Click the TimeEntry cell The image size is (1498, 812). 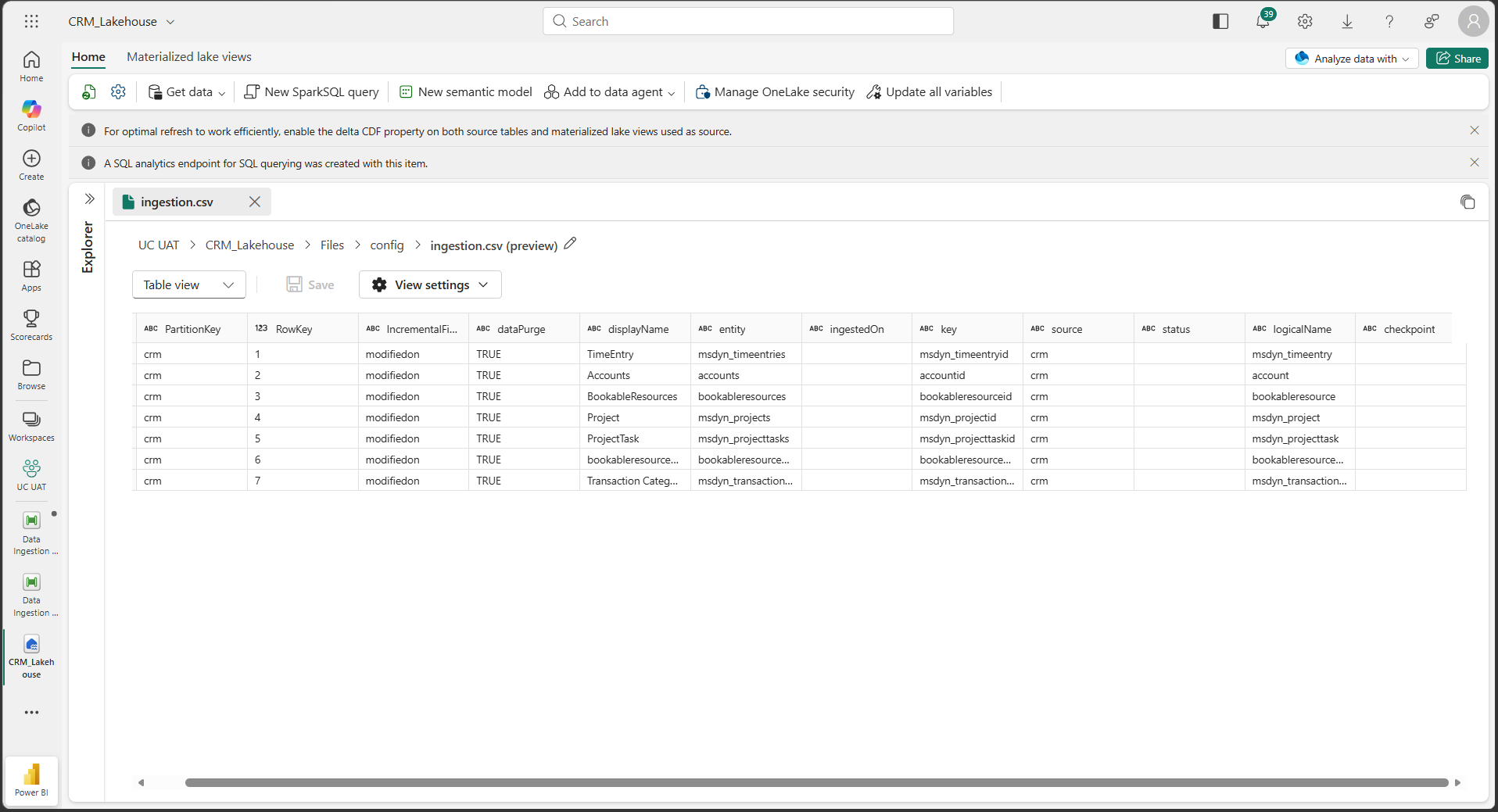[635, 354]
